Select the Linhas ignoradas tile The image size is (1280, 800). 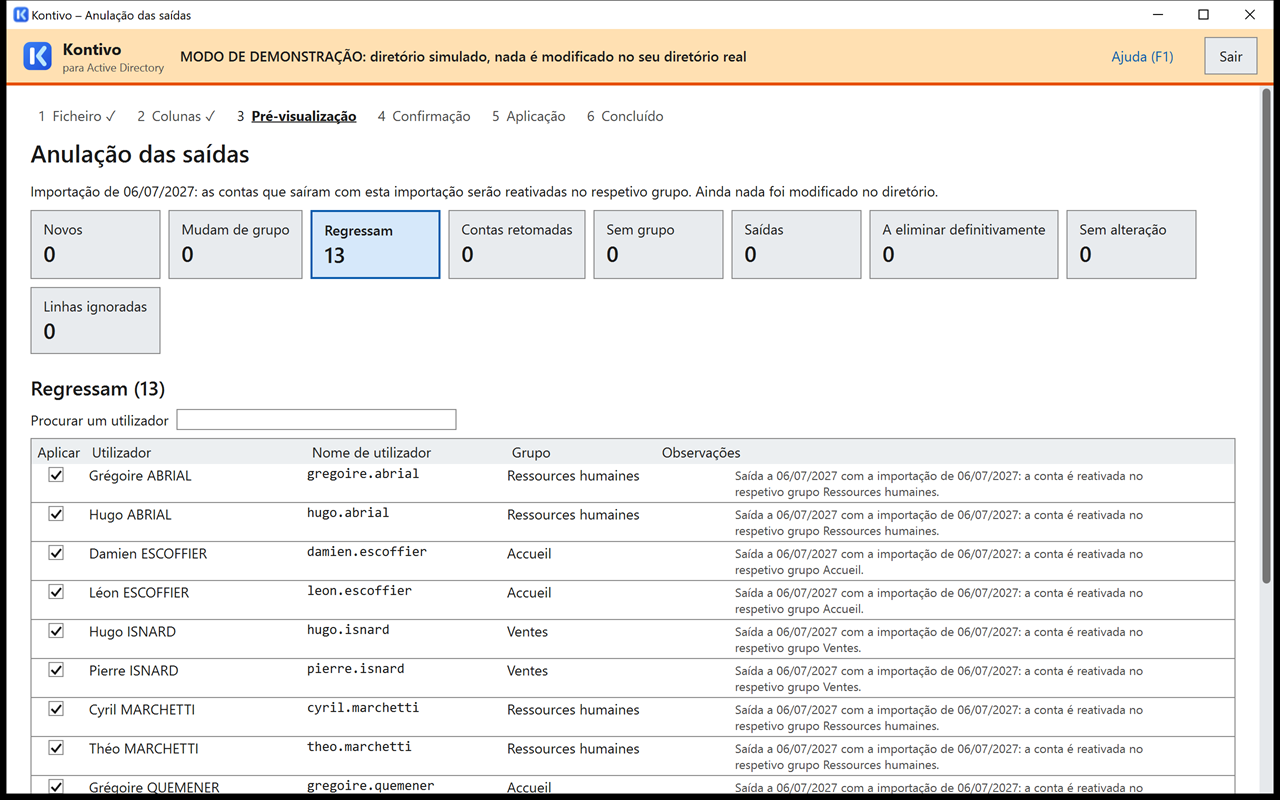[x=95, y=321]
